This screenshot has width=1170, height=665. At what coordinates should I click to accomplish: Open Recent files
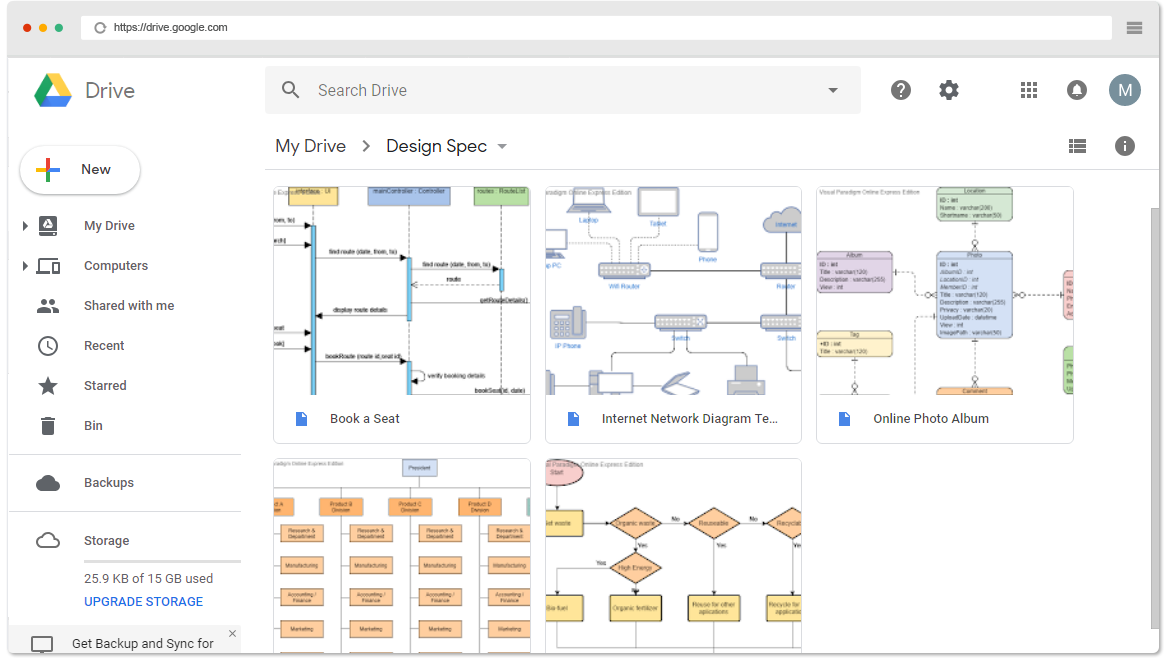tap(104, 346)
